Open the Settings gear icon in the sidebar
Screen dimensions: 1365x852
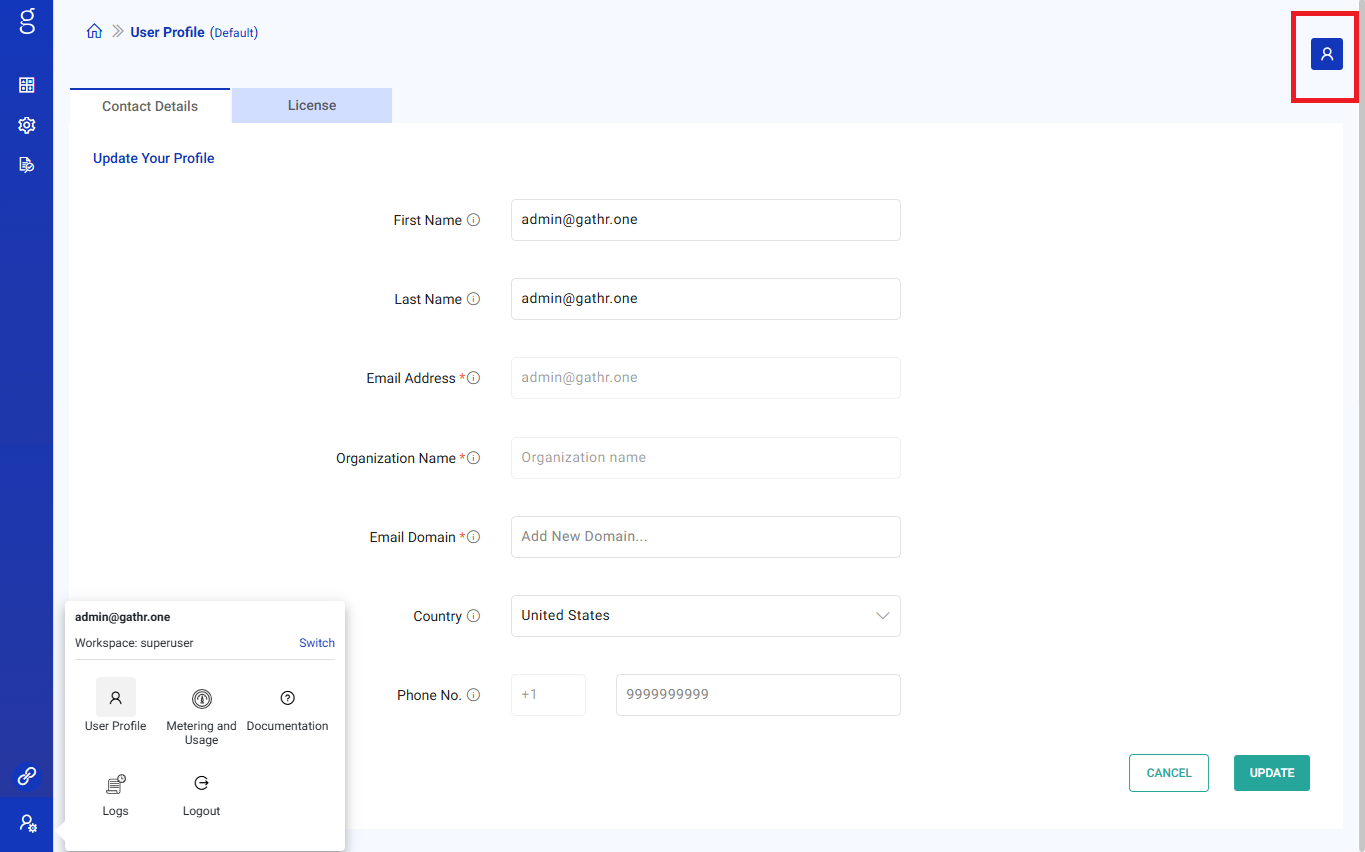26,125
